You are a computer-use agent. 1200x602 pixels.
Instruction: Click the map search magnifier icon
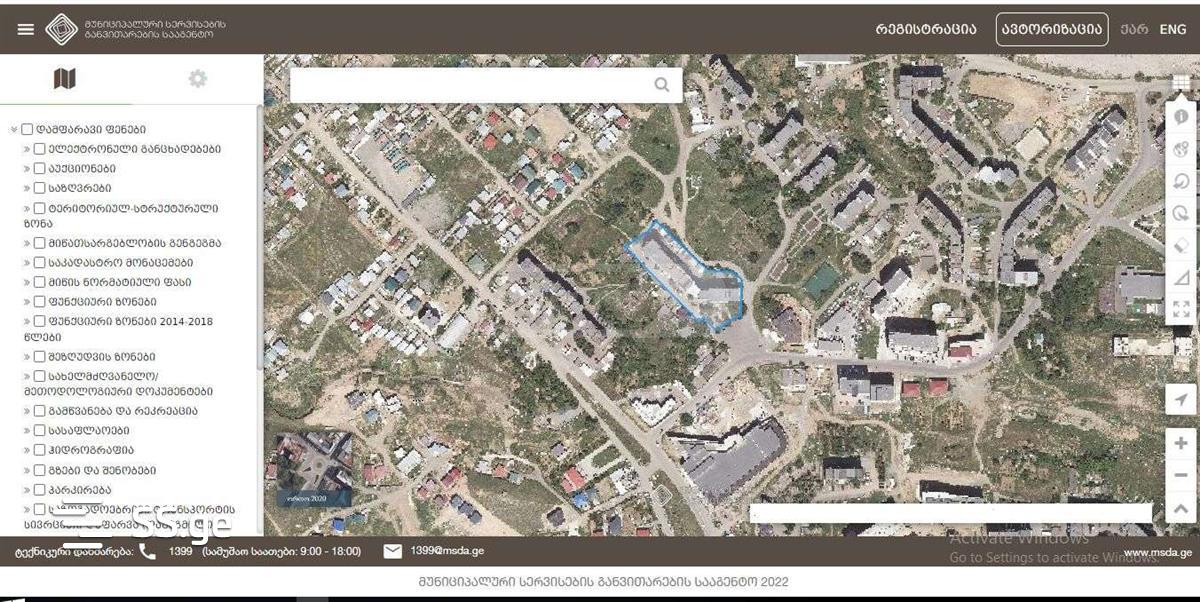(662, 85)
